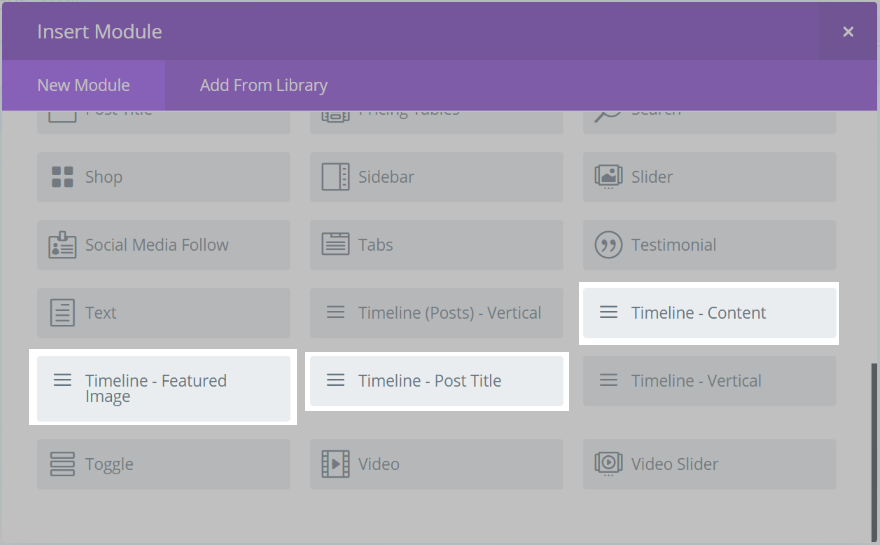Select the Social Media Follow icon
This screenshot has height=545, width=880.
62,245
